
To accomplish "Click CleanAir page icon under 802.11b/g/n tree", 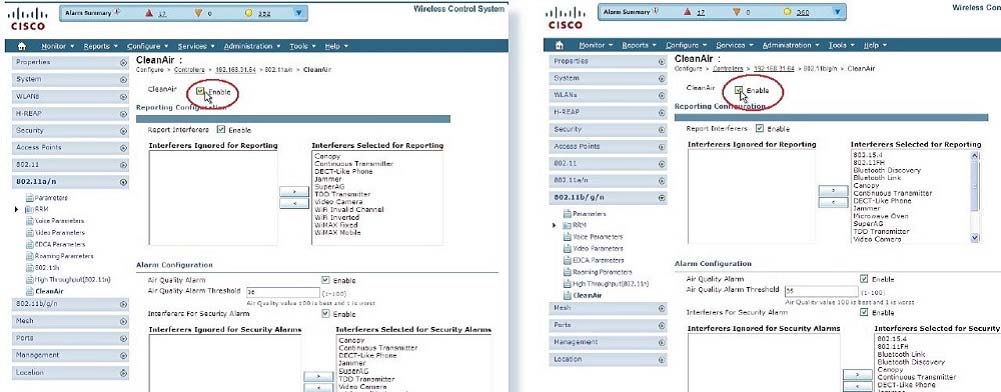I will [x=567, y=296].
